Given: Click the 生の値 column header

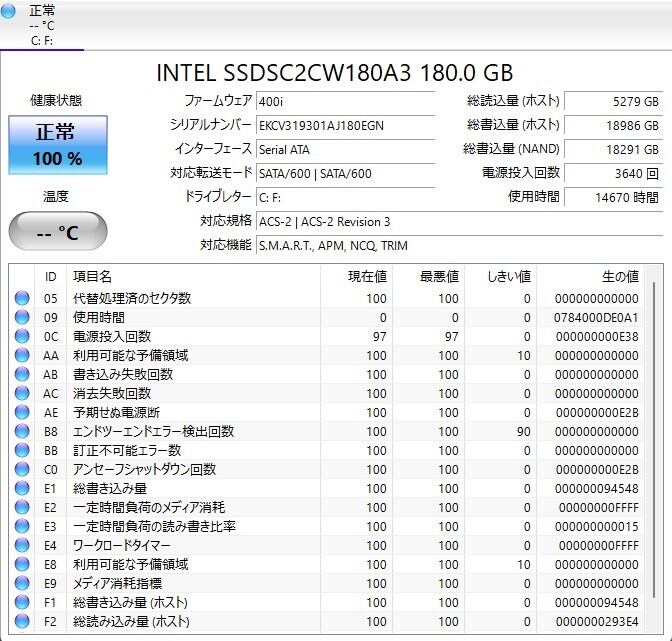Looking at the screenshot, I should point(618,276).
